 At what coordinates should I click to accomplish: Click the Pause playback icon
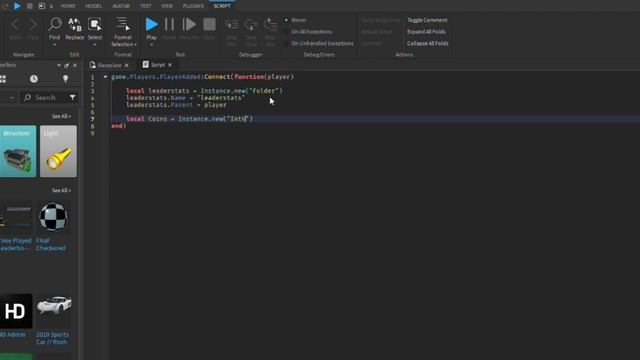coord(169,24)
